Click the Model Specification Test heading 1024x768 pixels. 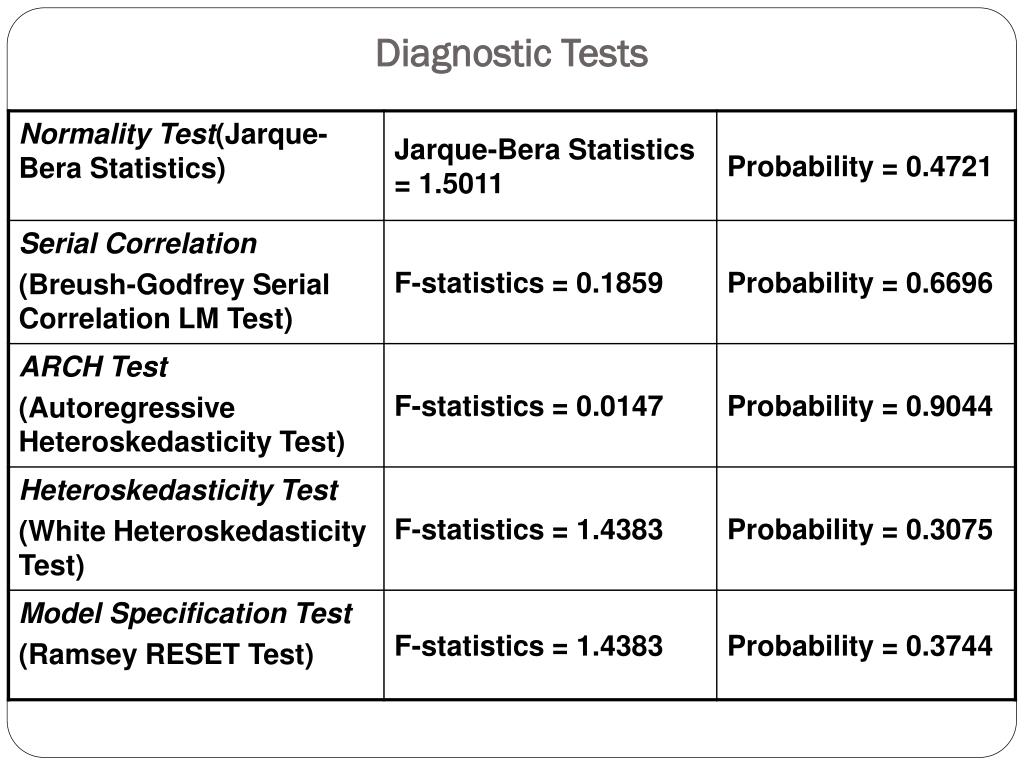pyautogui.click(x=186, y=614)
